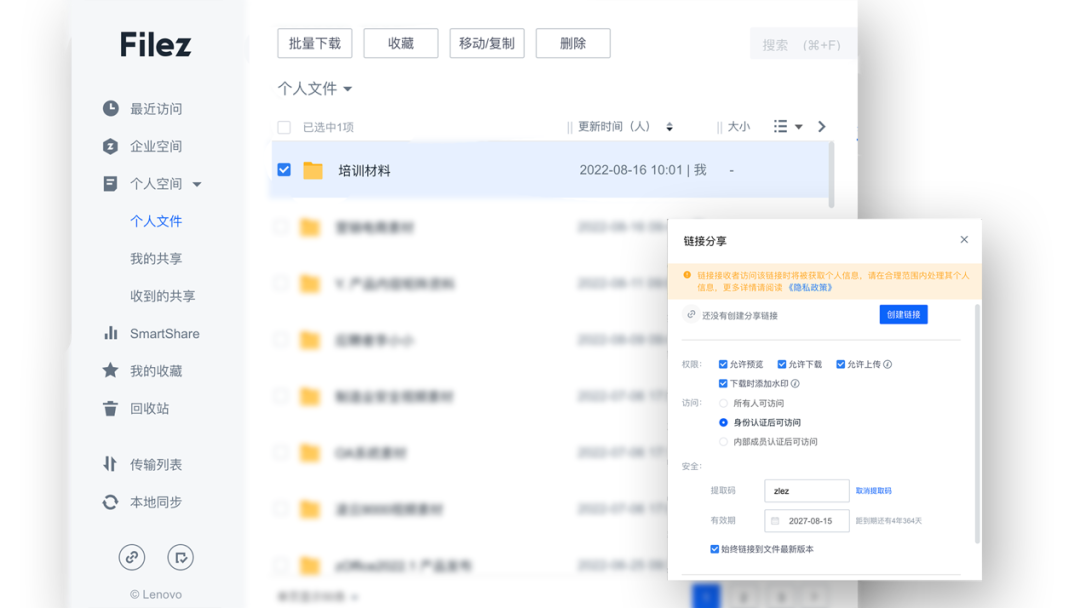Click the 移动/复制 button
The height and width of the screenshot is (608, 1080).
tap(487, 43)
